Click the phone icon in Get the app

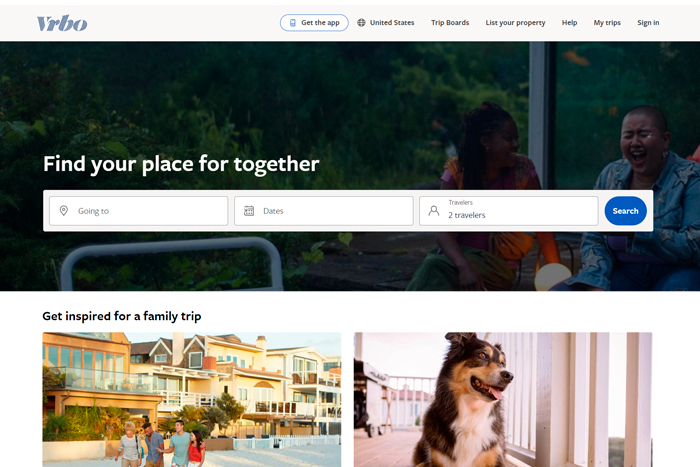click(x=293, y=23)
